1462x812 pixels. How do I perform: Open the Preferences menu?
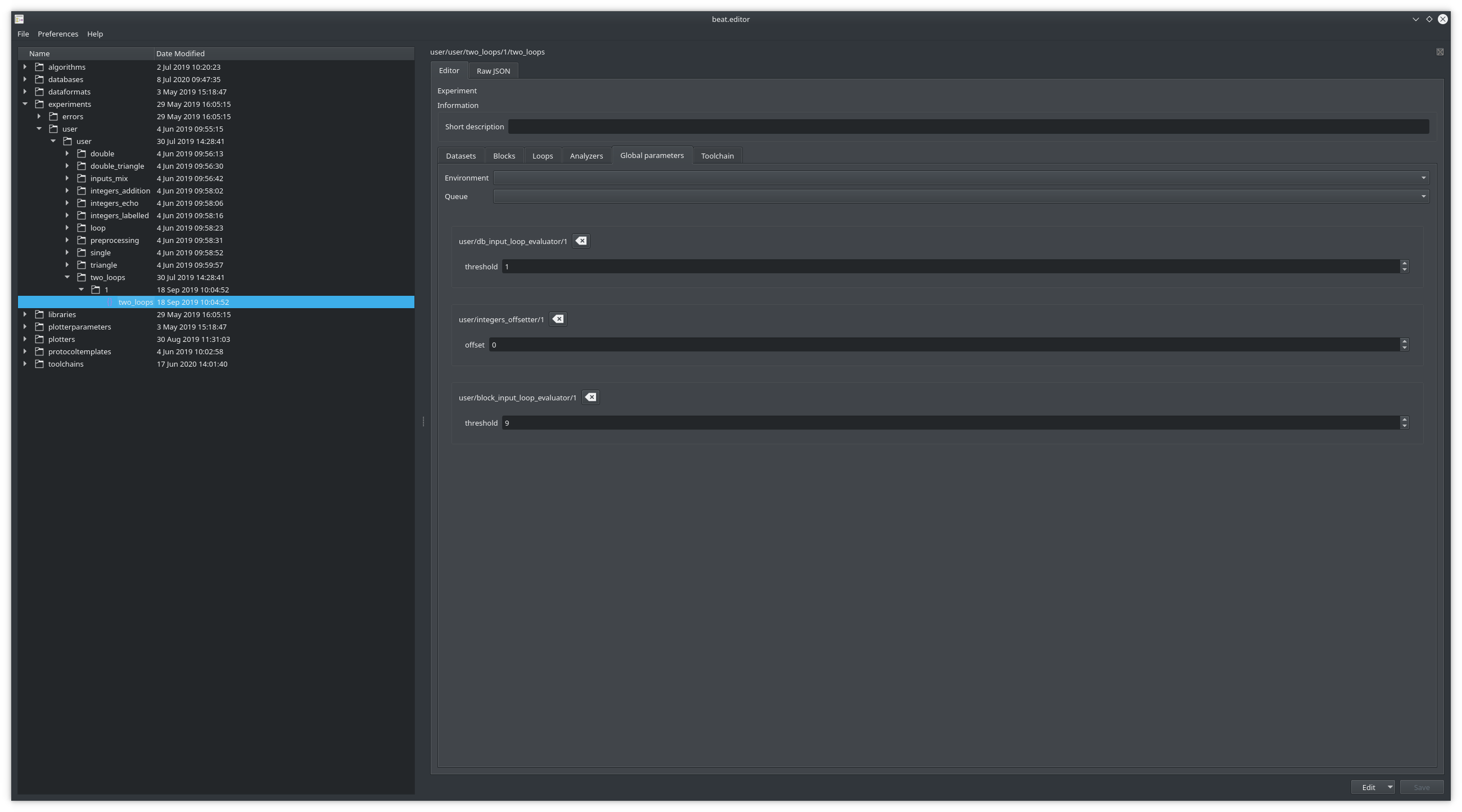(x=58, y=34)
